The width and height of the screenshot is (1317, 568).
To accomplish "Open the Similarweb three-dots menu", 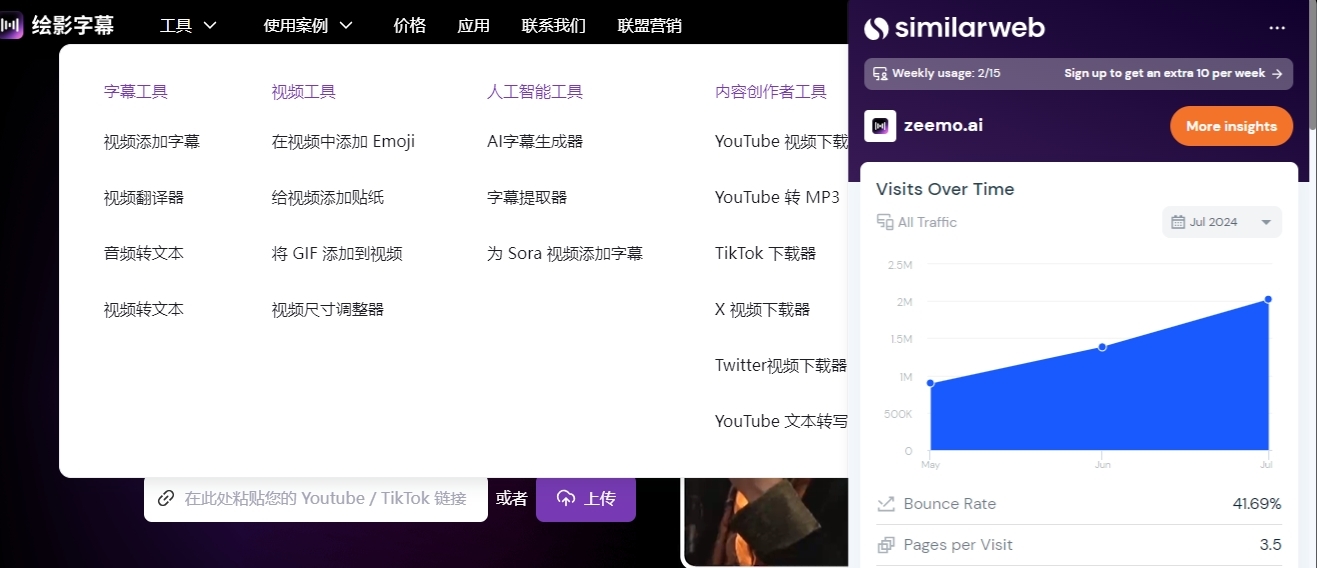I will [1277, 28].
